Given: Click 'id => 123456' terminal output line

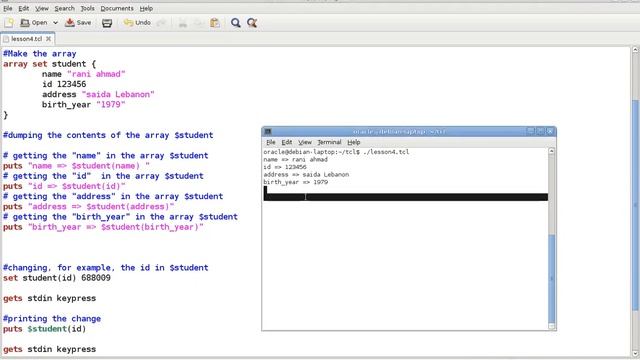Looking at the screenshot, I should (x=285, y=167).
